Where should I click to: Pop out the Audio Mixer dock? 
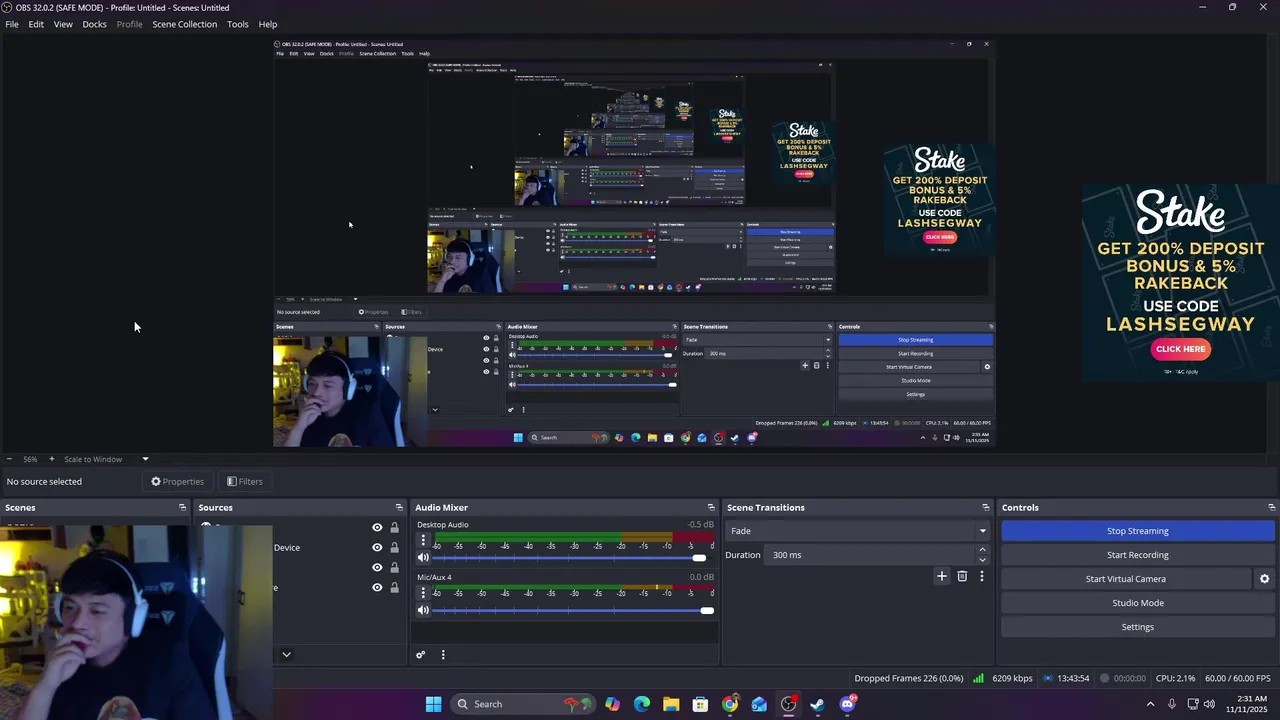[711, 508]
